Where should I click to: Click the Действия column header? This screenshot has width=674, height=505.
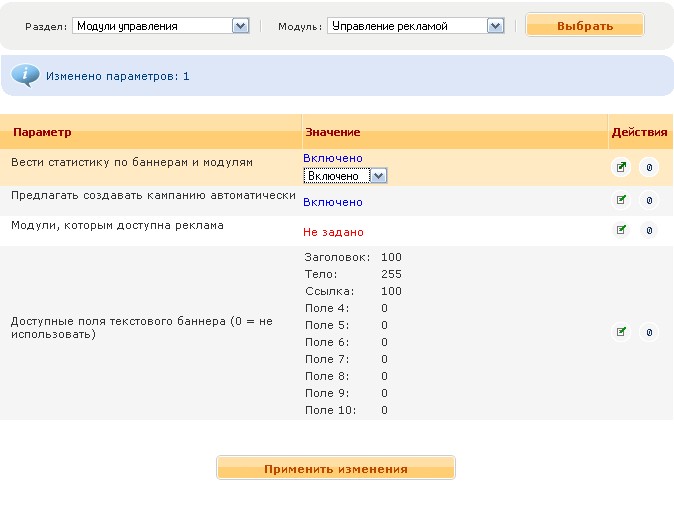pyautogui.click(x=639, y=132)
